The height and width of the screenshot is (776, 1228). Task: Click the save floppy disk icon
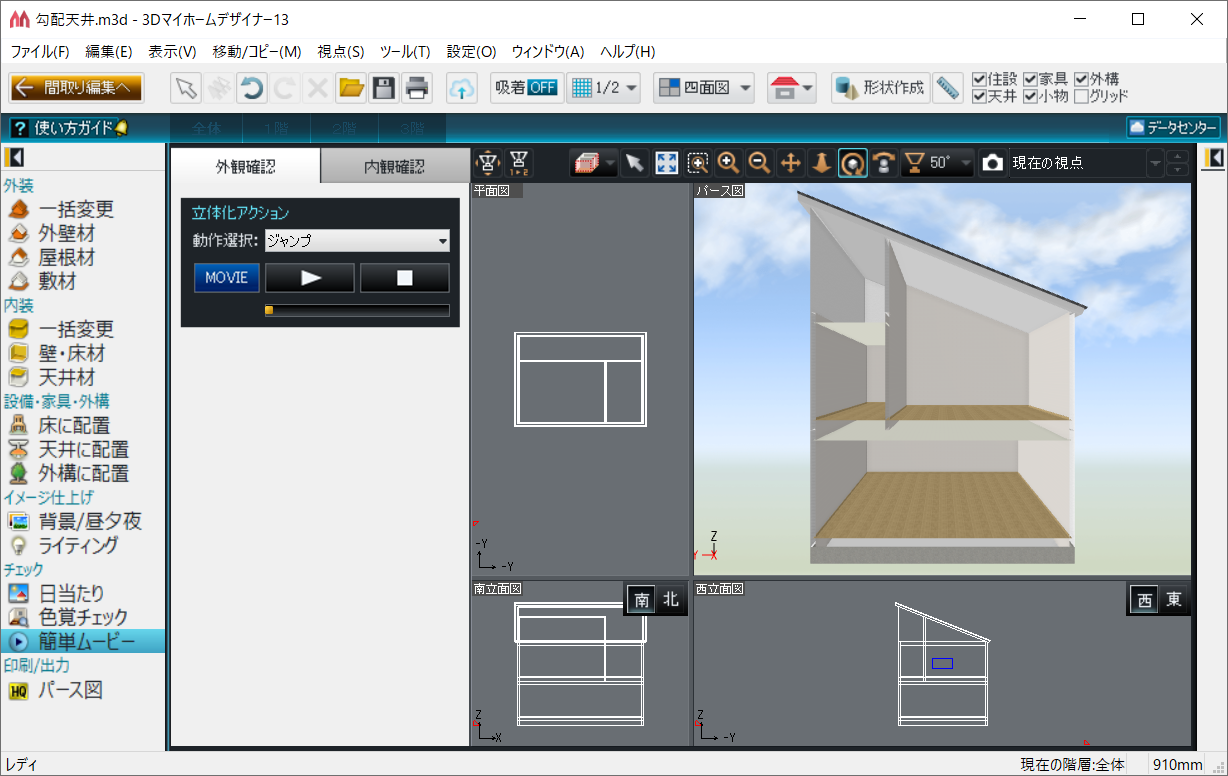tap(383, 88)
